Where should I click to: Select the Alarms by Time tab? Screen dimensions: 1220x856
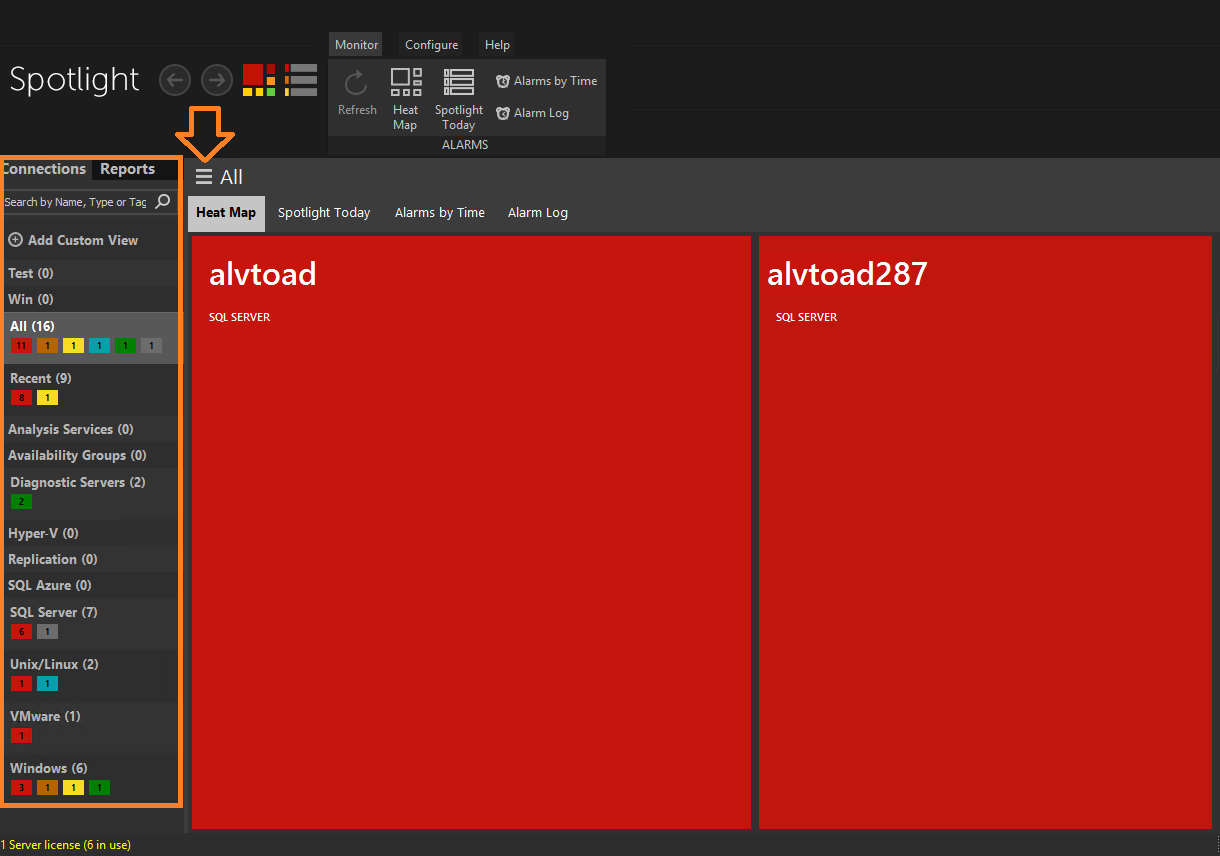point(440,213)
